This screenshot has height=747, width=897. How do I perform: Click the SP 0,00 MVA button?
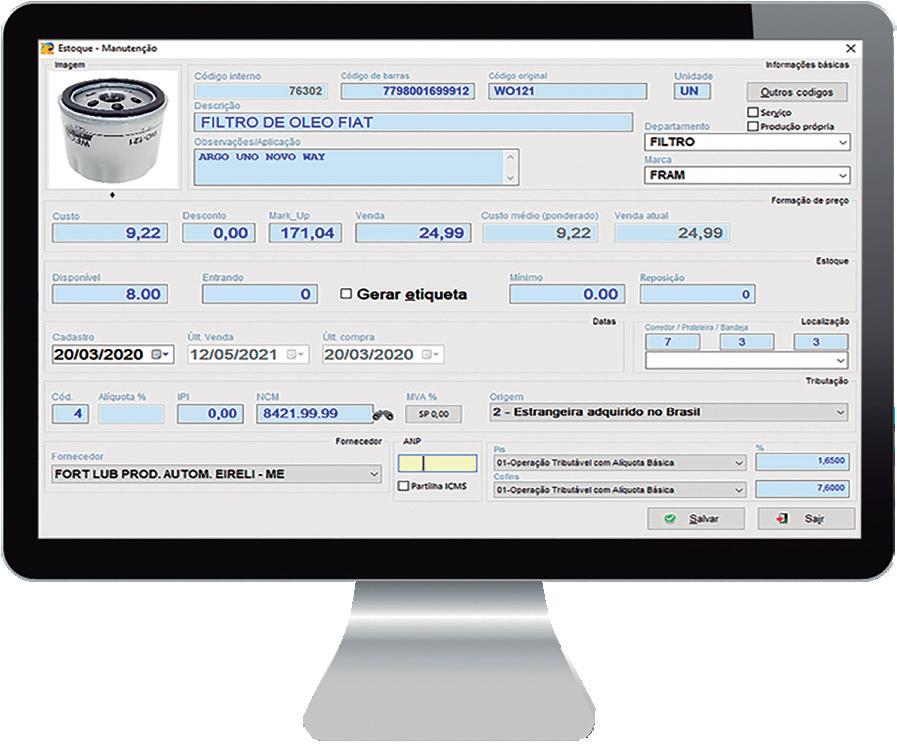pyautogui.click(x=433, y=414)
